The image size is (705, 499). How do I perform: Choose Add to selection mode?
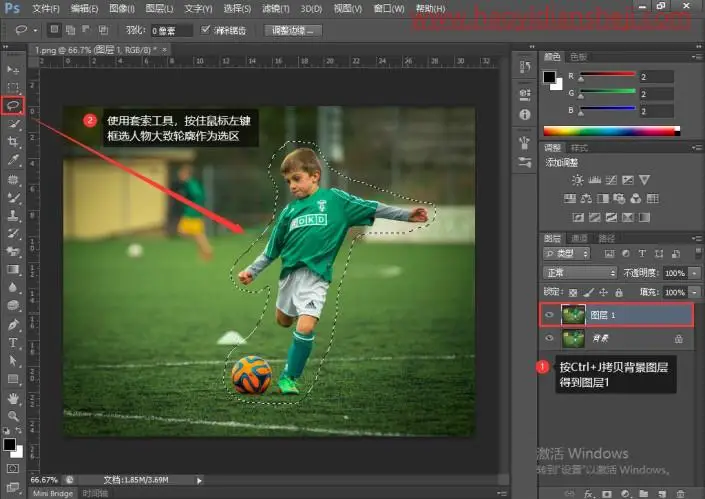(x=70, y=30)
